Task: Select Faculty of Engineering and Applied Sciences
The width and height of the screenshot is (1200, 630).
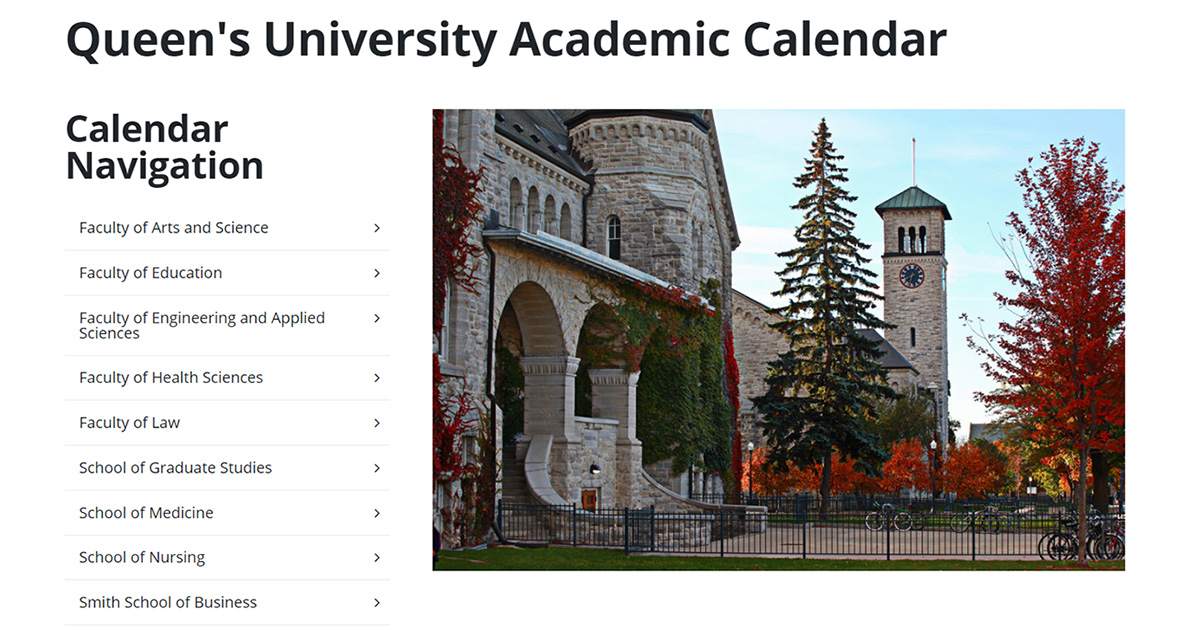Action: (x=202, y=325)
